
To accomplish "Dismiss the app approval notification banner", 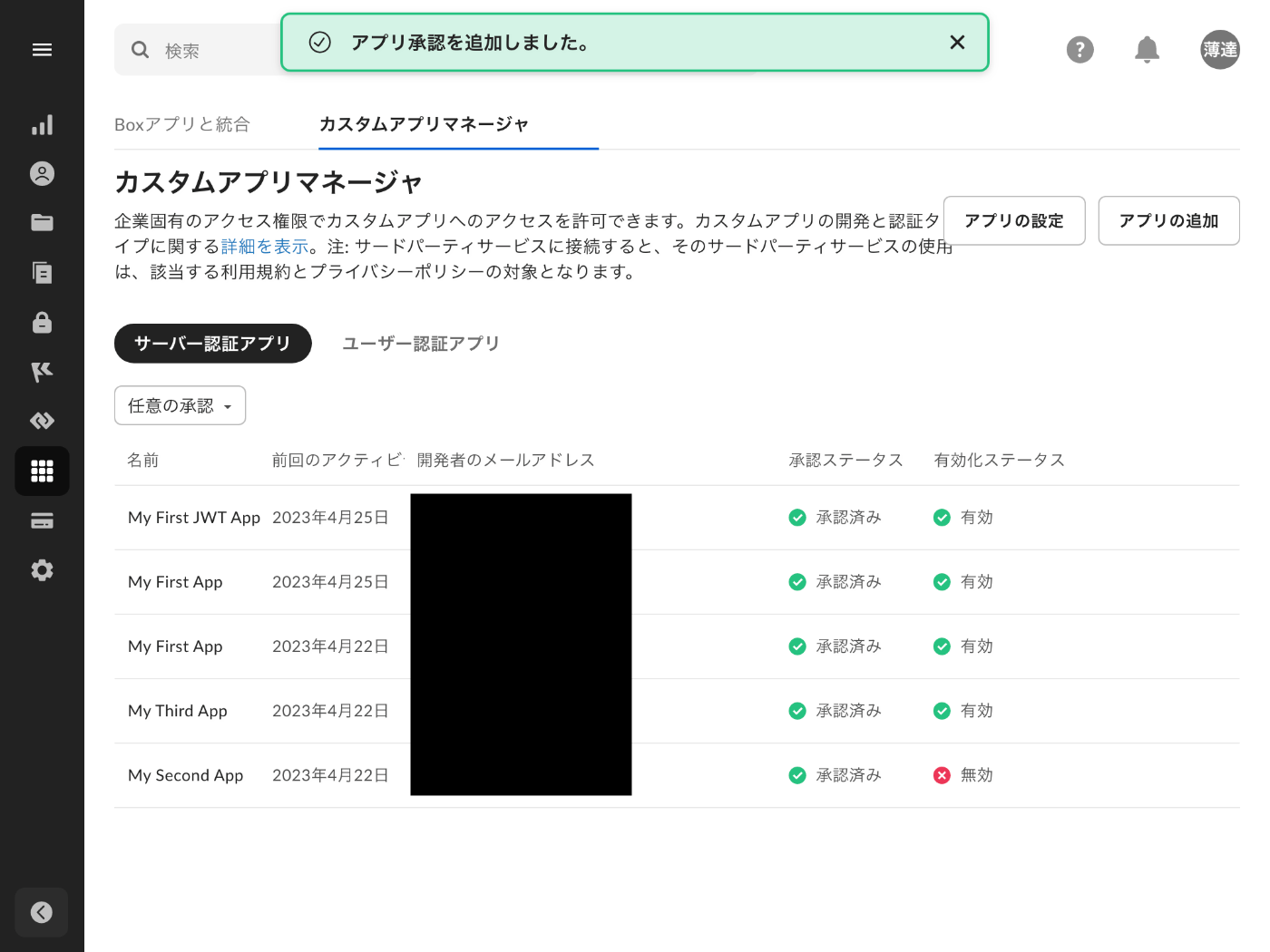I will click(x=957, y=43).
